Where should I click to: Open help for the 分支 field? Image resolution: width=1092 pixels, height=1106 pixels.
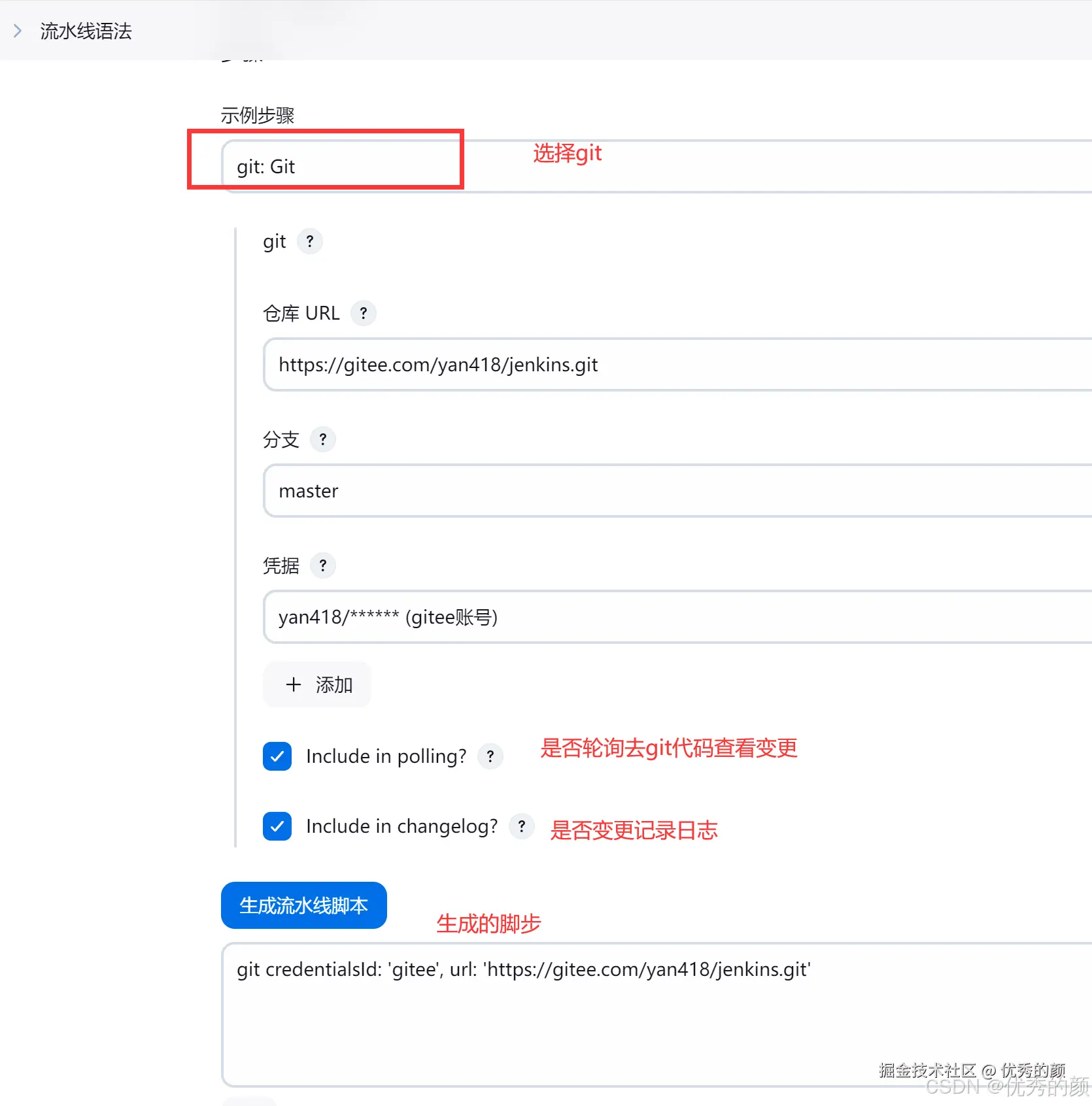click(x=322, y=439)
